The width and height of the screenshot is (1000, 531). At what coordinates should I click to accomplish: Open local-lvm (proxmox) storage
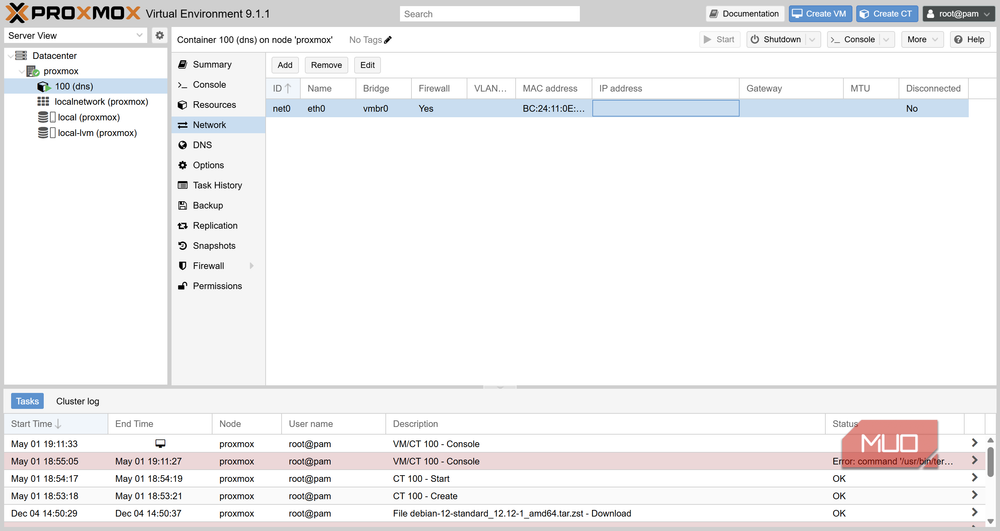pos(97,133)
